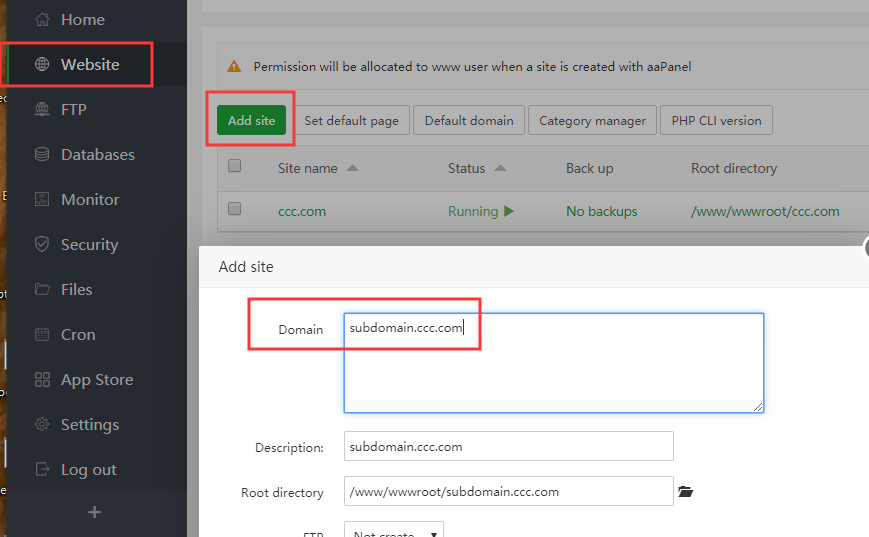The image size is (869, 537).
Task: Sort sites by Site name arrow
Action: point(352,168)
